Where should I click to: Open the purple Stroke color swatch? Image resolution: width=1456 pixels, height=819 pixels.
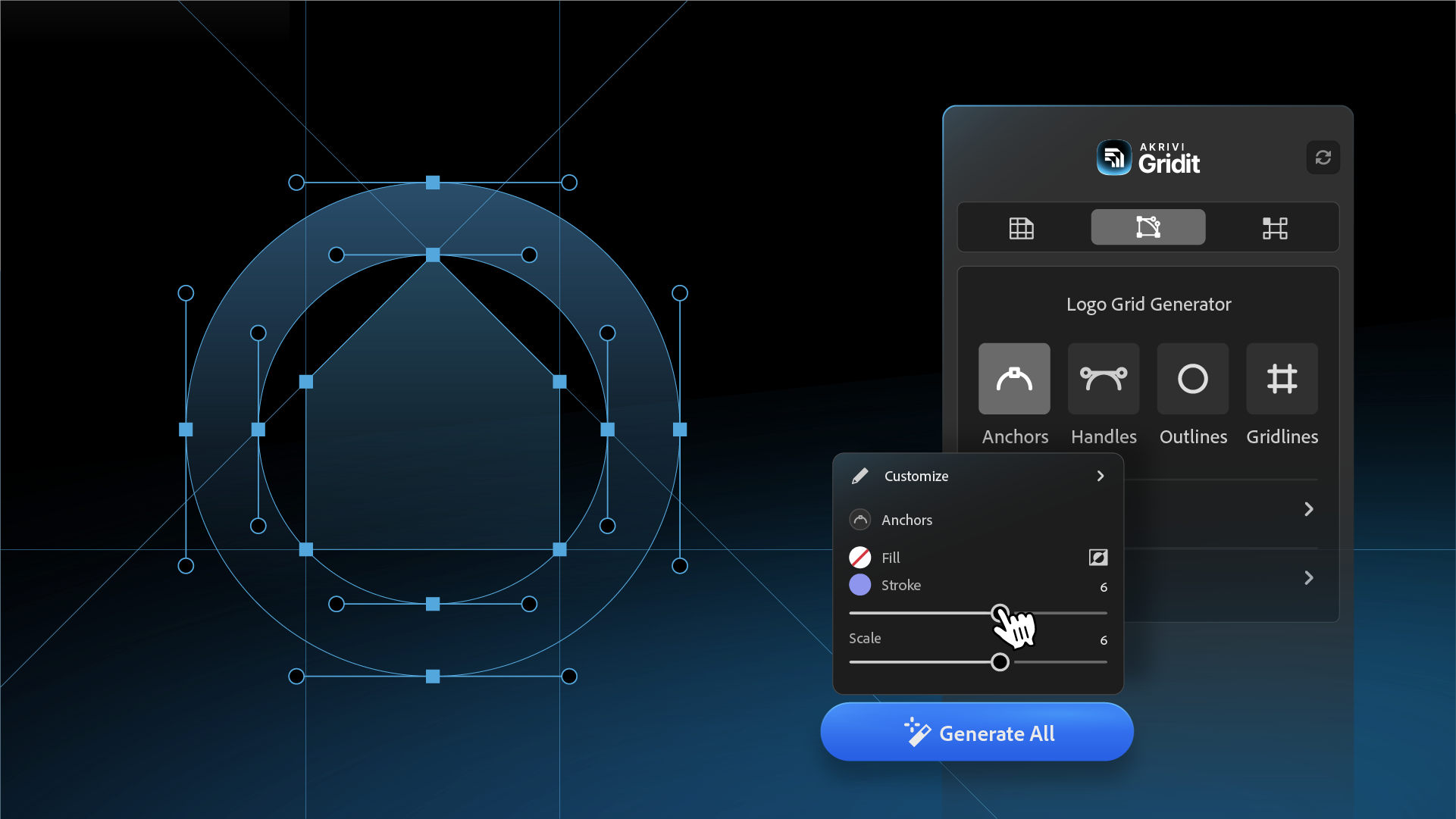pos(860,585)
